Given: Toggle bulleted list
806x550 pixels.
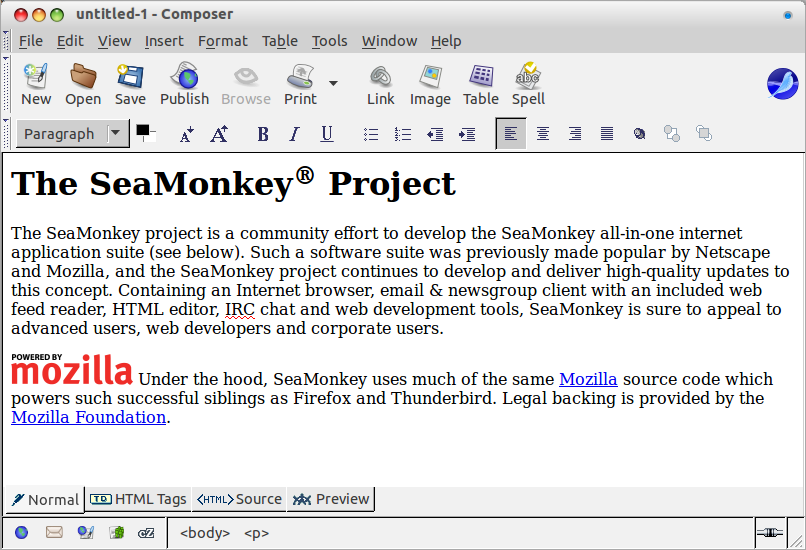Looking at the screenshot, I should [x=371, y=134].
